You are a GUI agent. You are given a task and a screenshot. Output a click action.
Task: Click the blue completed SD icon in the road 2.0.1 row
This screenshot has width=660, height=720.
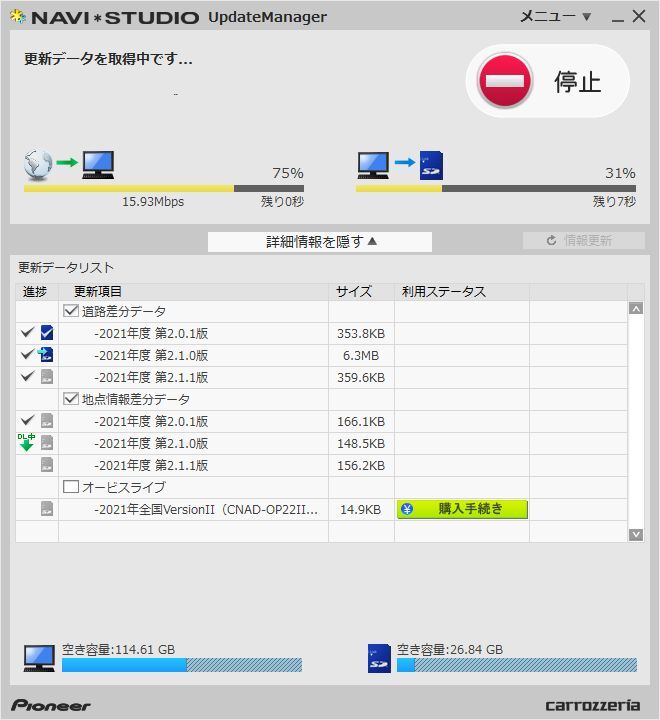47,332
